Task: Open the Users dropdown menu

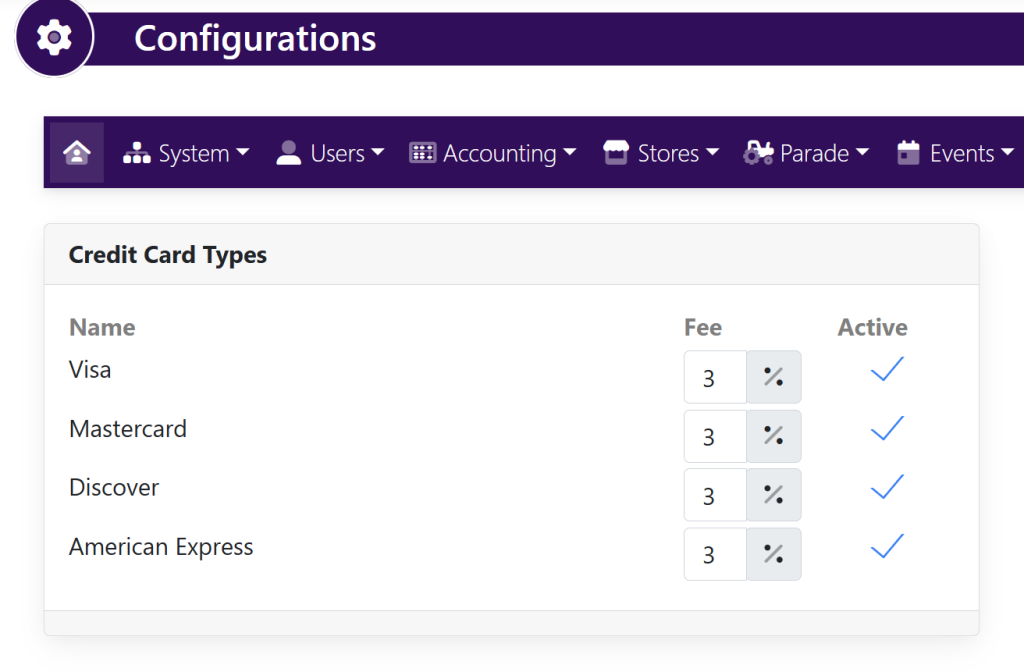Action: (331, 153)
